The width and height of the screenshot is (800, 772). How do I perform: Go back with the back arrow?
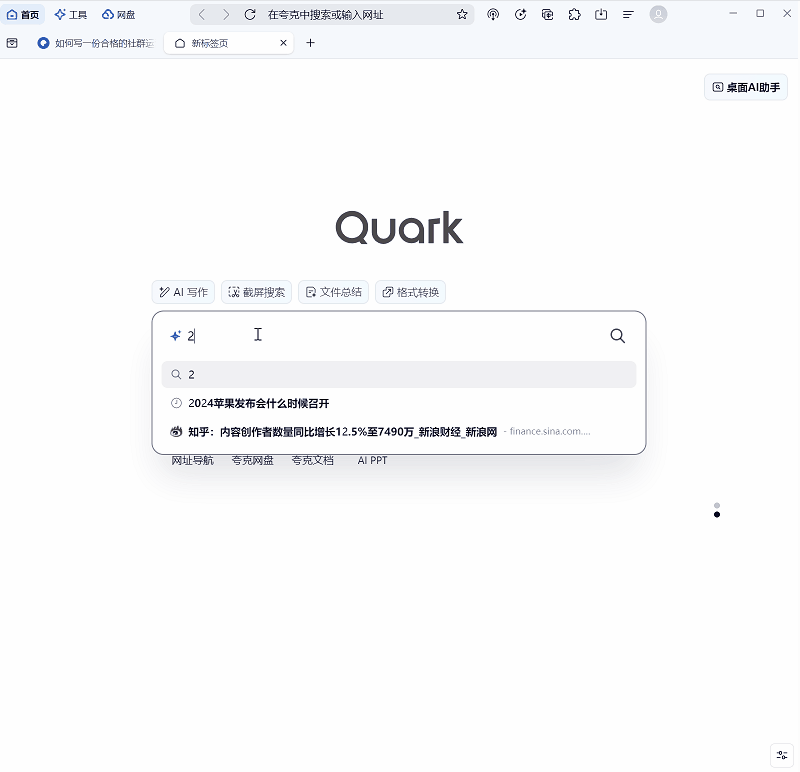coord(202,15)
